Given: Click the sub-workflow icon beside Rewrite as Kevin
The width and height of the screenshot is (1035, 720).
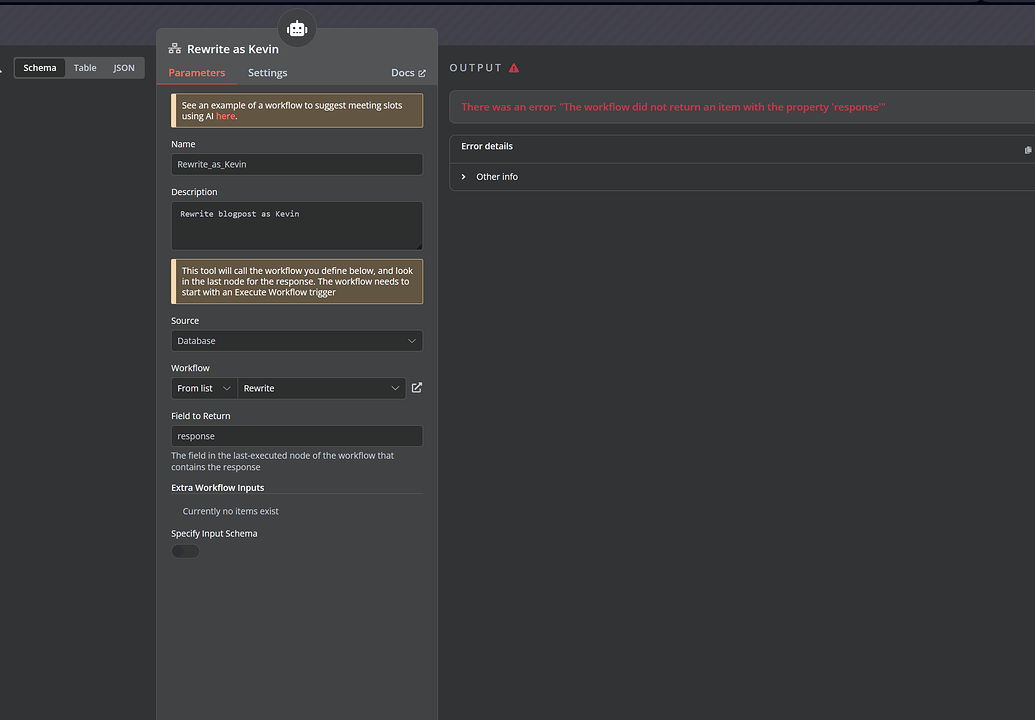Looking at the screenshot, I should click(175, 48).
